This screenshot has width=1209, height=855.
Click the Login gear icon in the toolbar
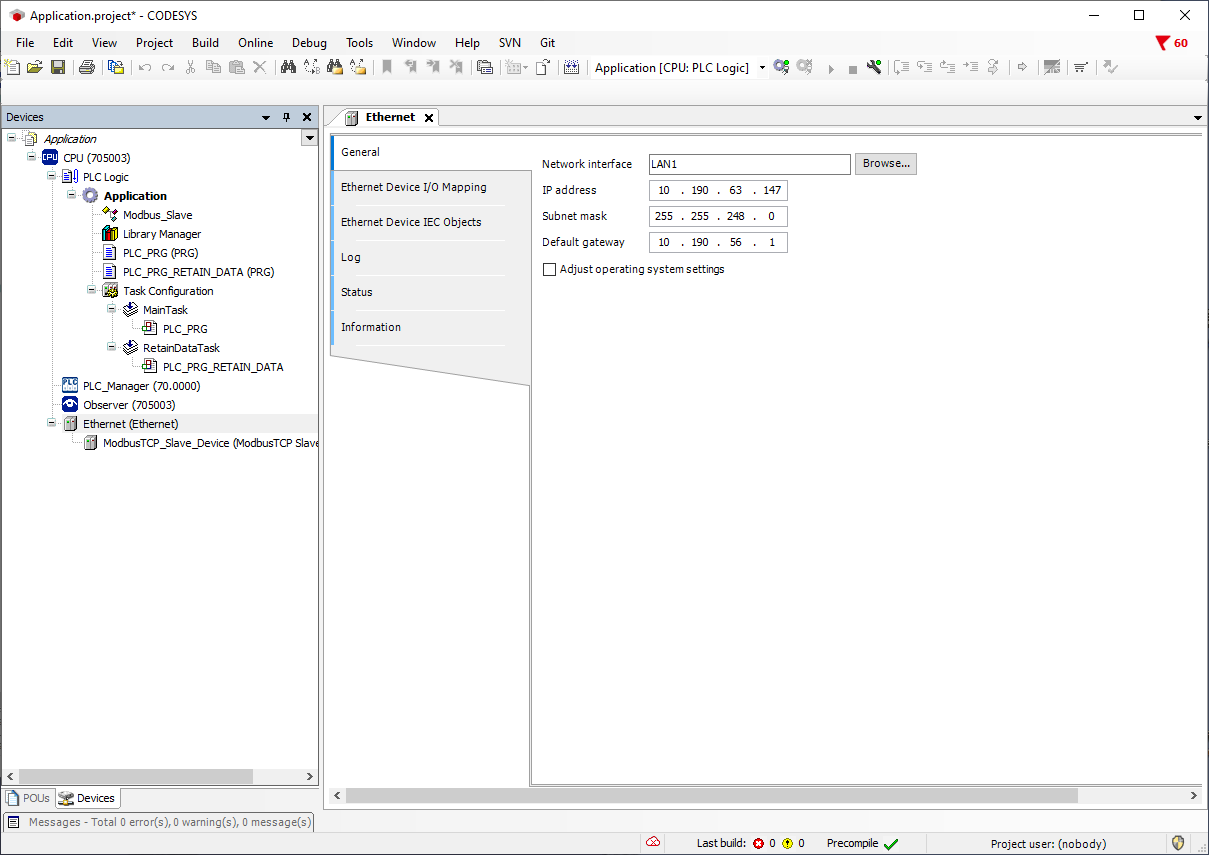781,68
